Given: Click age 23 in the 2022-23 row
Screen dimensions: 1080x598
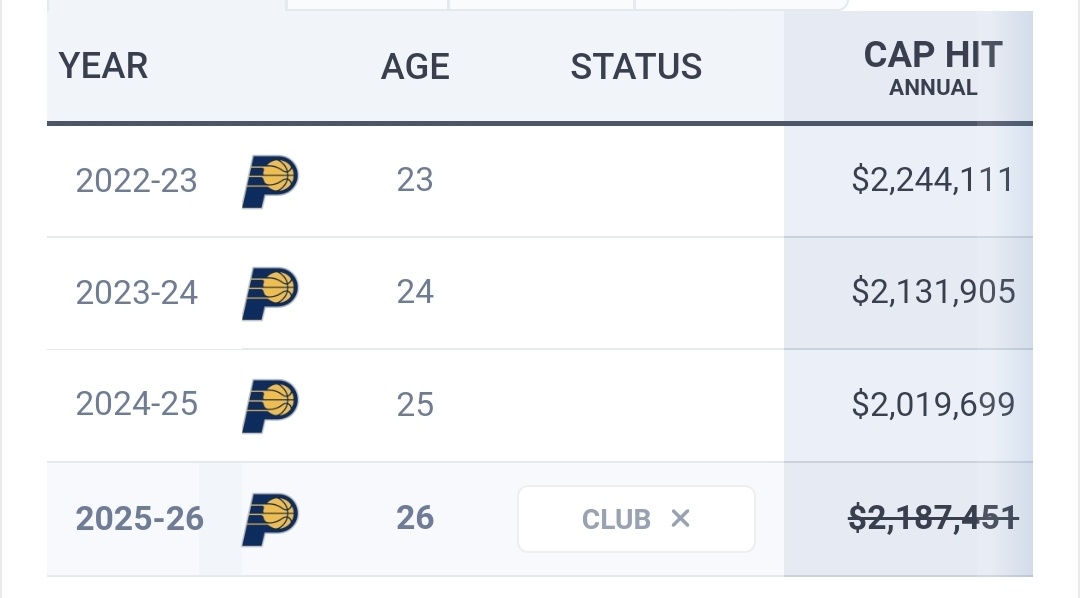Looking at the screenshot, I should click(415, 180).
